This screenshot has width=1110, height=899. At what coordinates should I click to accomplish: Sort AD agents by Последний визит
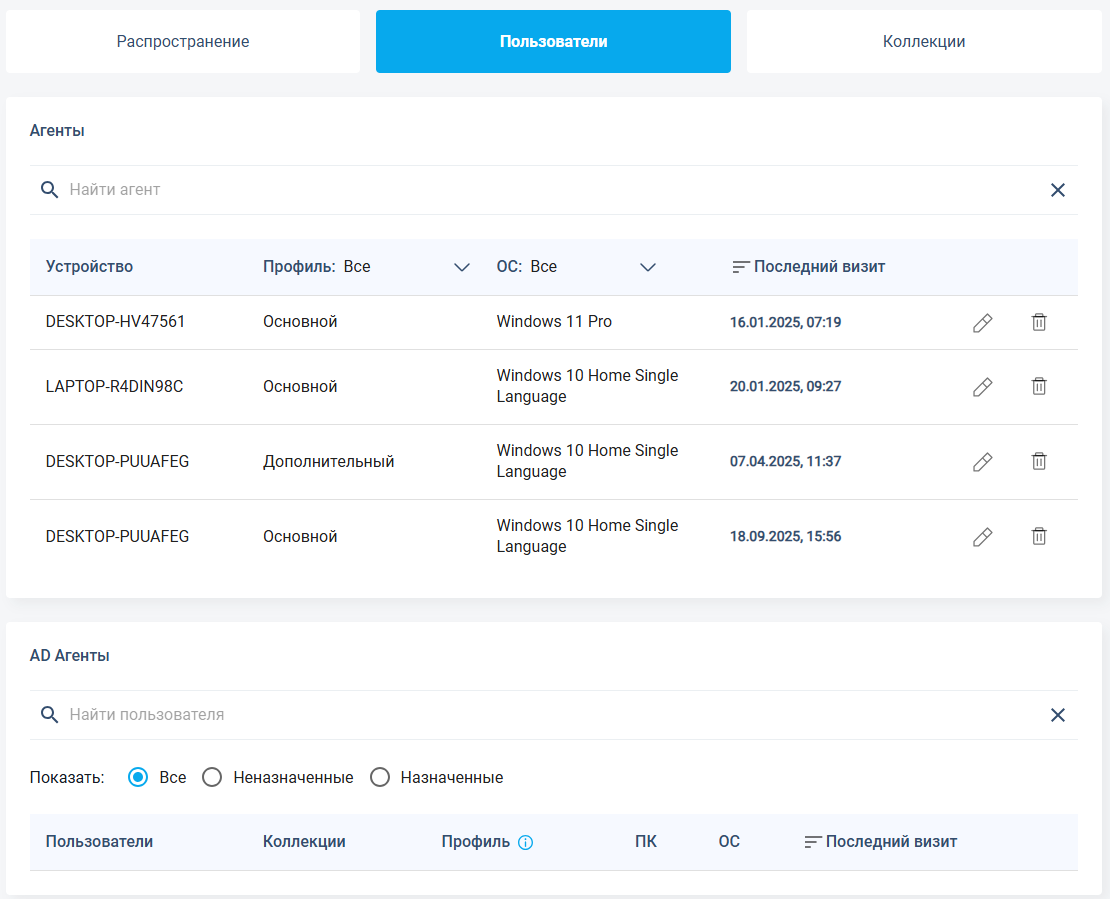(880, 842)
